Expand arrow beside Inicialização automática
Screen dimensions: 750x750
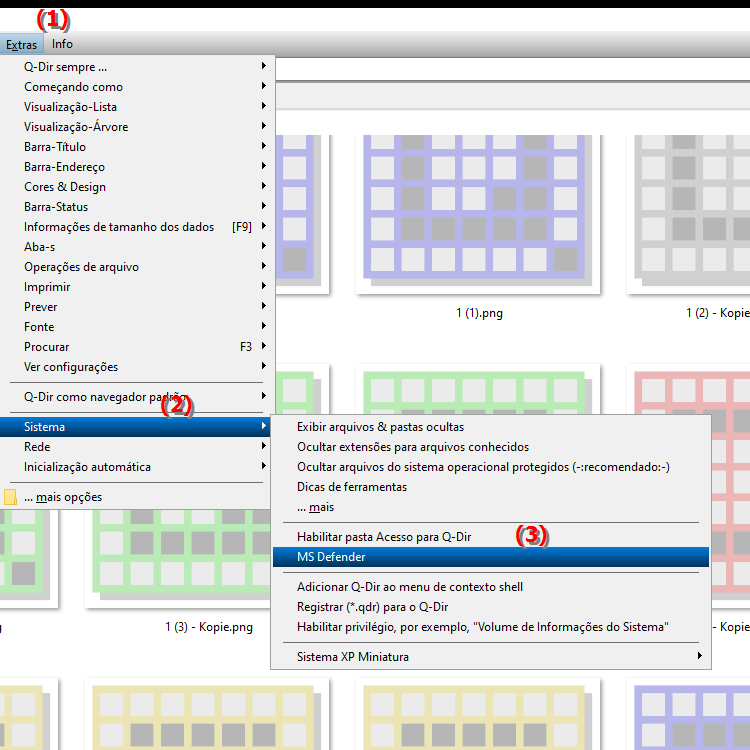[264, 466]
